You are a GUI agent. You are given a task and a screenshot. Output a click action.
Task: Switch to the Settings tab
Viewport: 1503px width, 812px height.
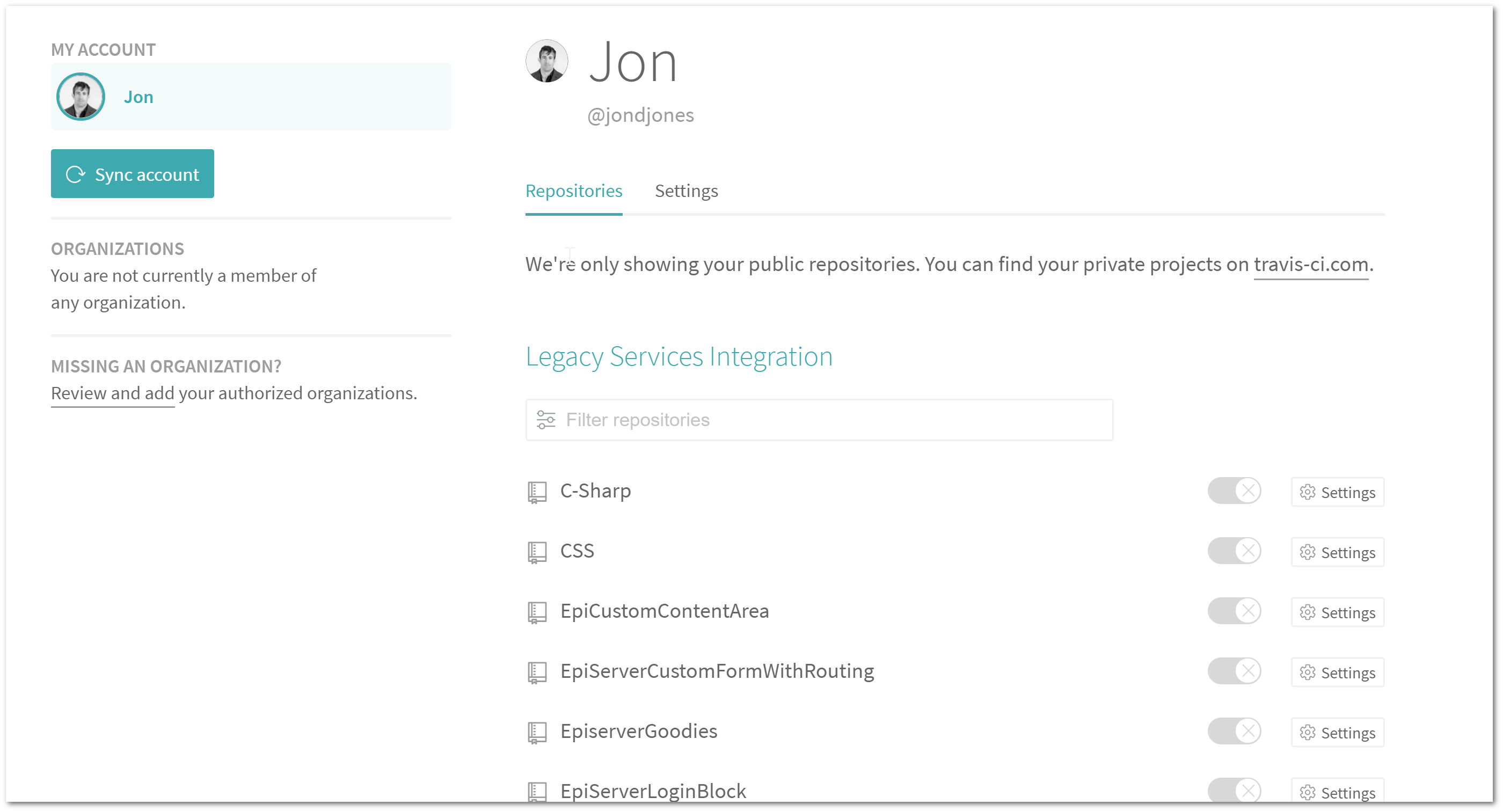[686, 191]
